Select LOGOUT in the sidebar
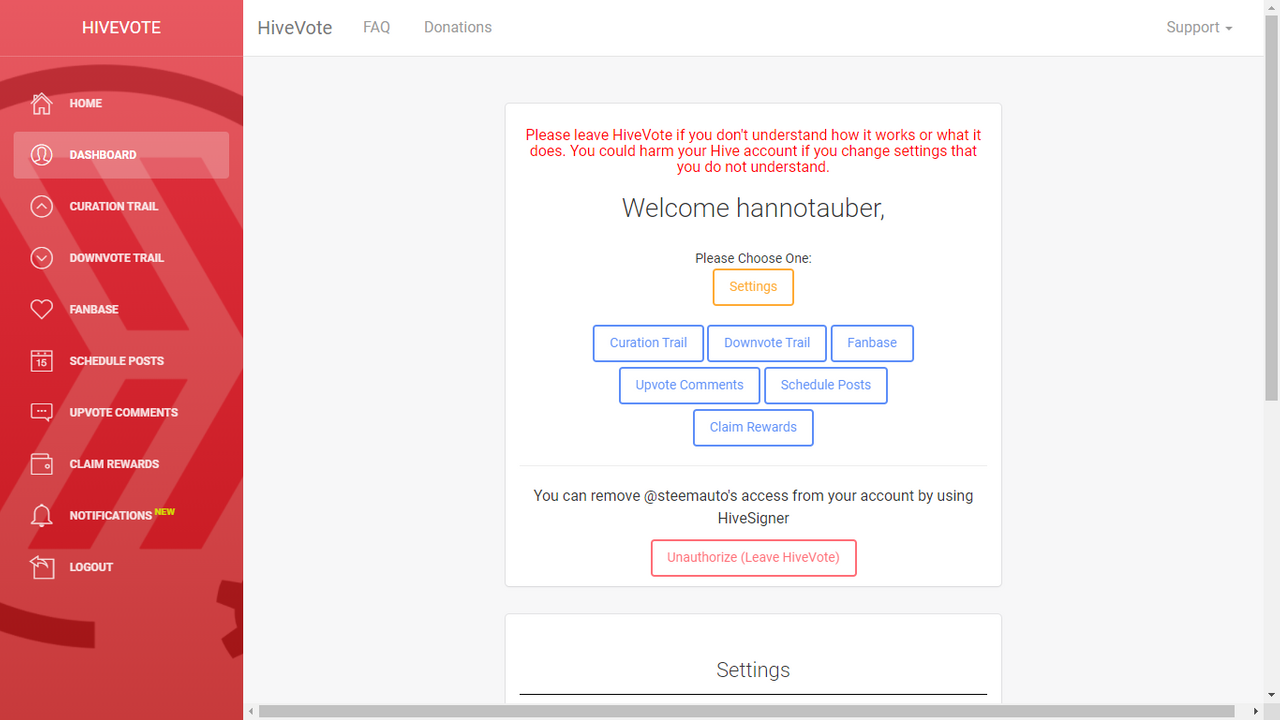 pos(121,567)
